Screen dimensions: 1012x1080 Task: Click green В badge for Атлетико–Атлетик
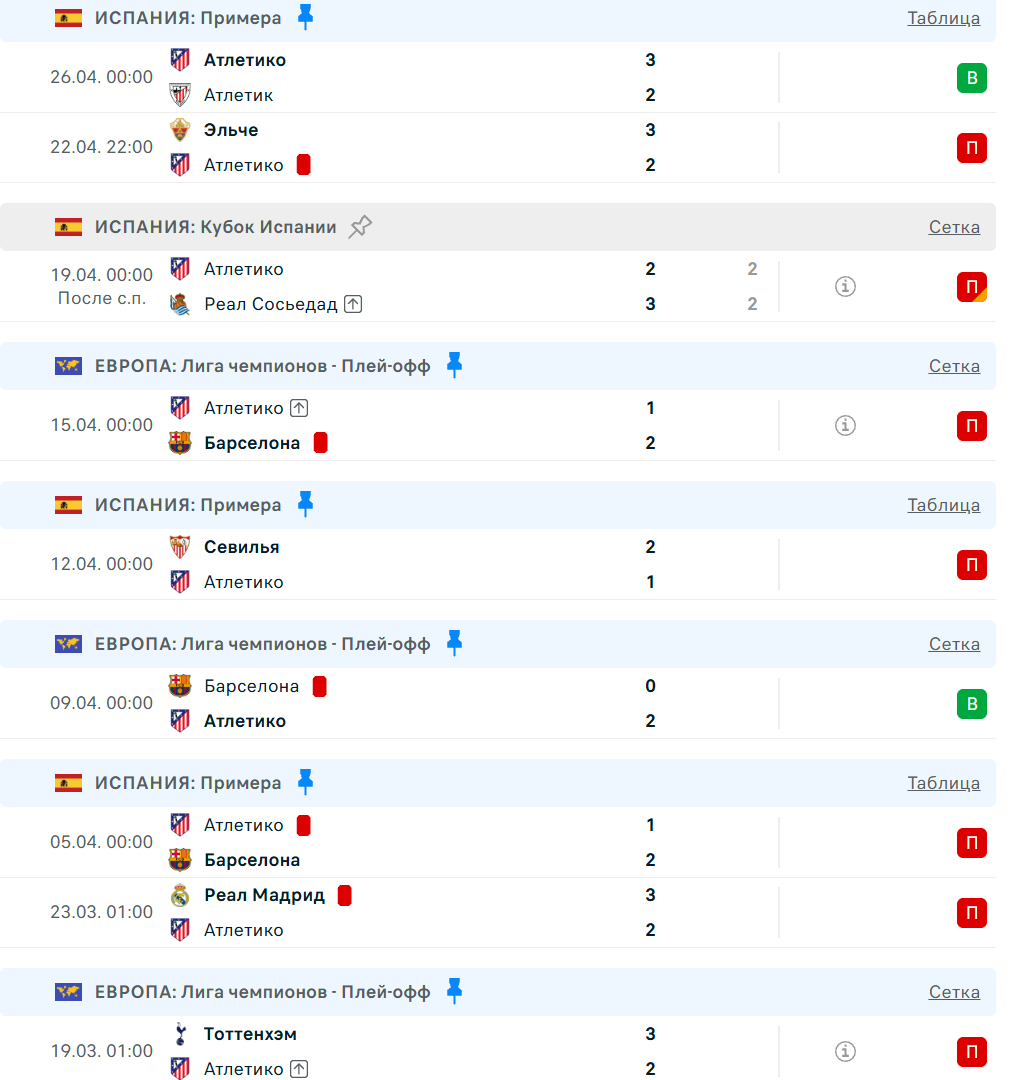[x=971, y=78]
